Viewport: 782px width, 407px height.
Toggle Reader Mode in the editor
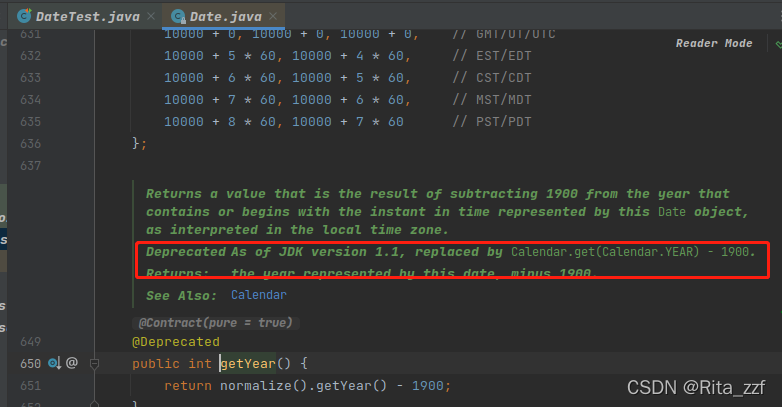714,43
